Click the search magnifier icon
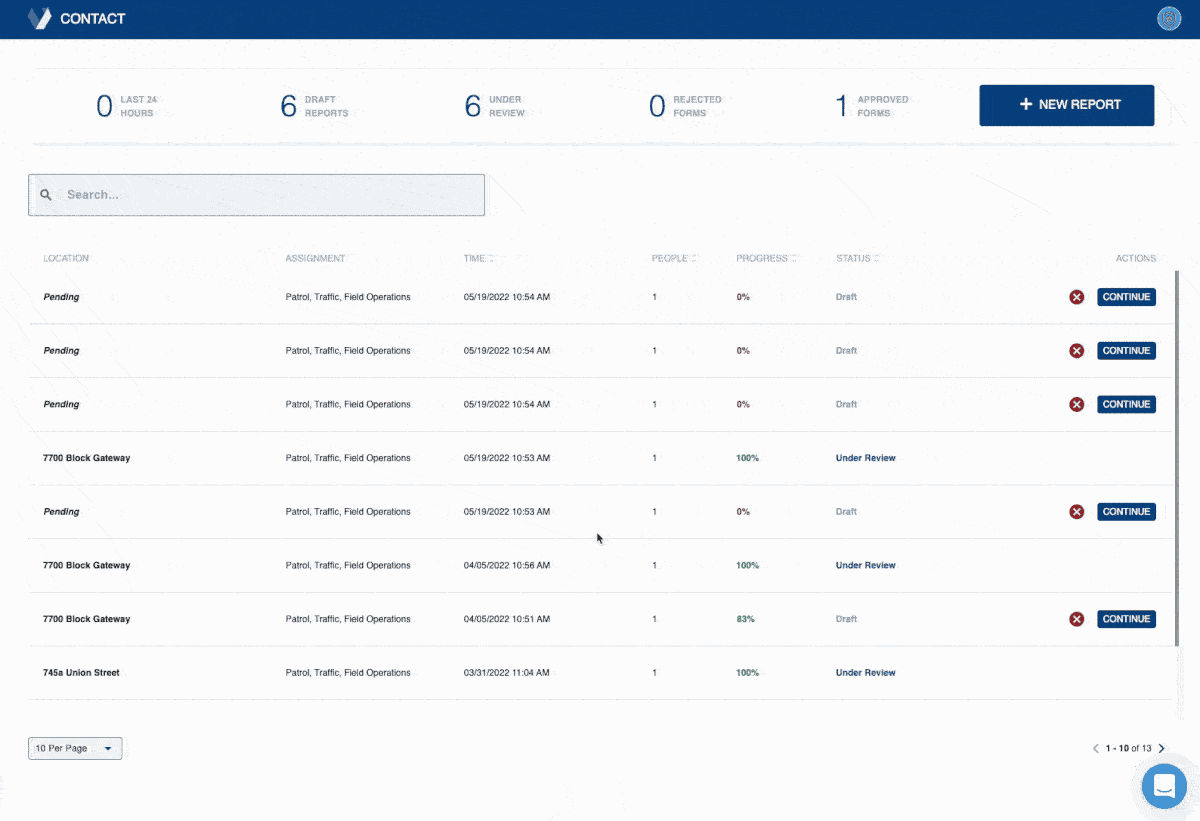The image size is (1200, 821). [46, 195]
